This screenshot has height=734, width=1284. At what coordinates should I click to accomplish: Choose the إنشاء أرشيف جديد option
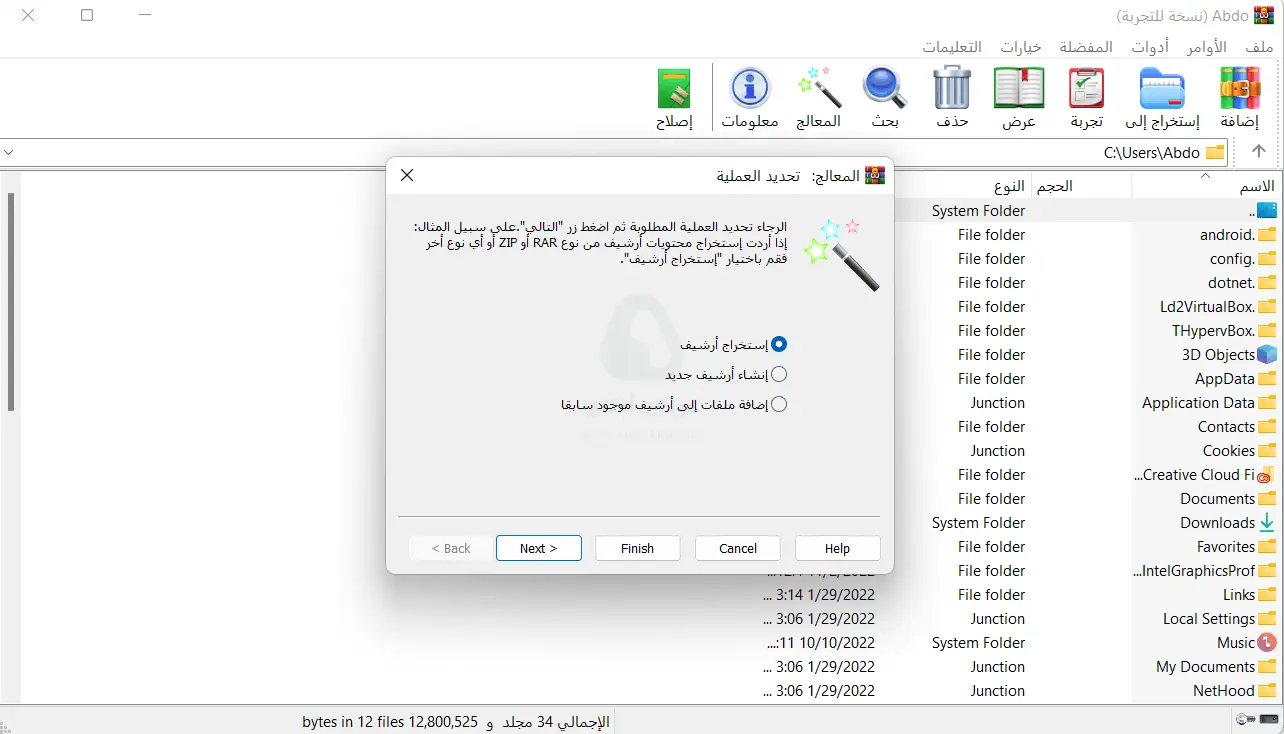(778, 374)
